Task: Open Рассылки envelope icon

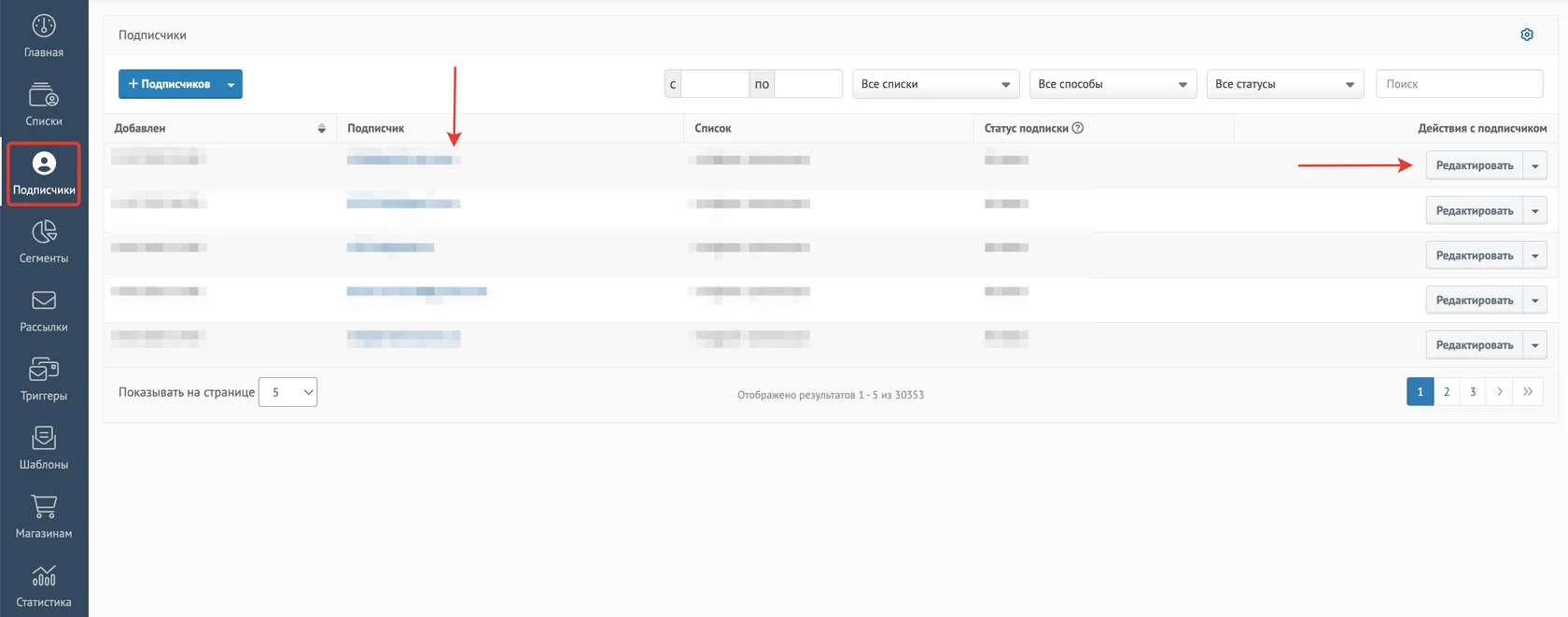Action: point(44,301)
